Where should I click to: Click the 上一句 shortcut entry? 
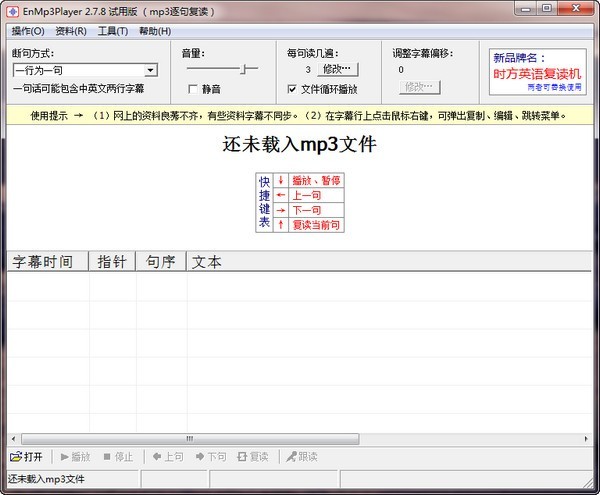tap(316, 195)
